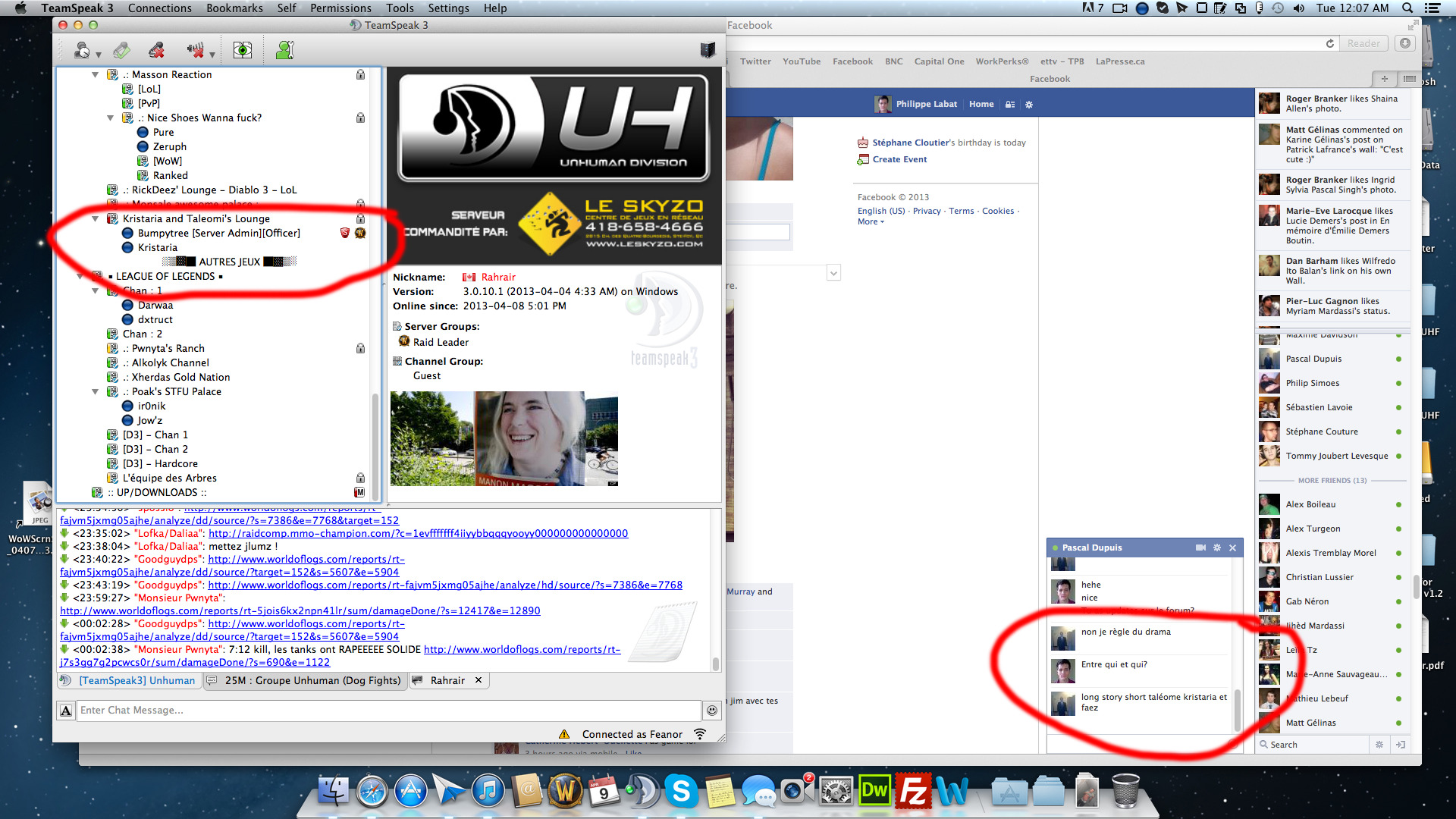Collapse the LEAGUE OF LEGENDS section

(80, 277)
